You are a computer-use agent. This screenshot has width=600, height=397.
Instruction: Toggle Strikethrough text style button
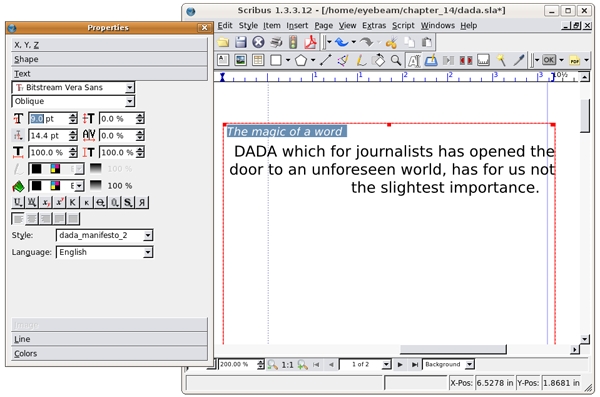point(101,202)
